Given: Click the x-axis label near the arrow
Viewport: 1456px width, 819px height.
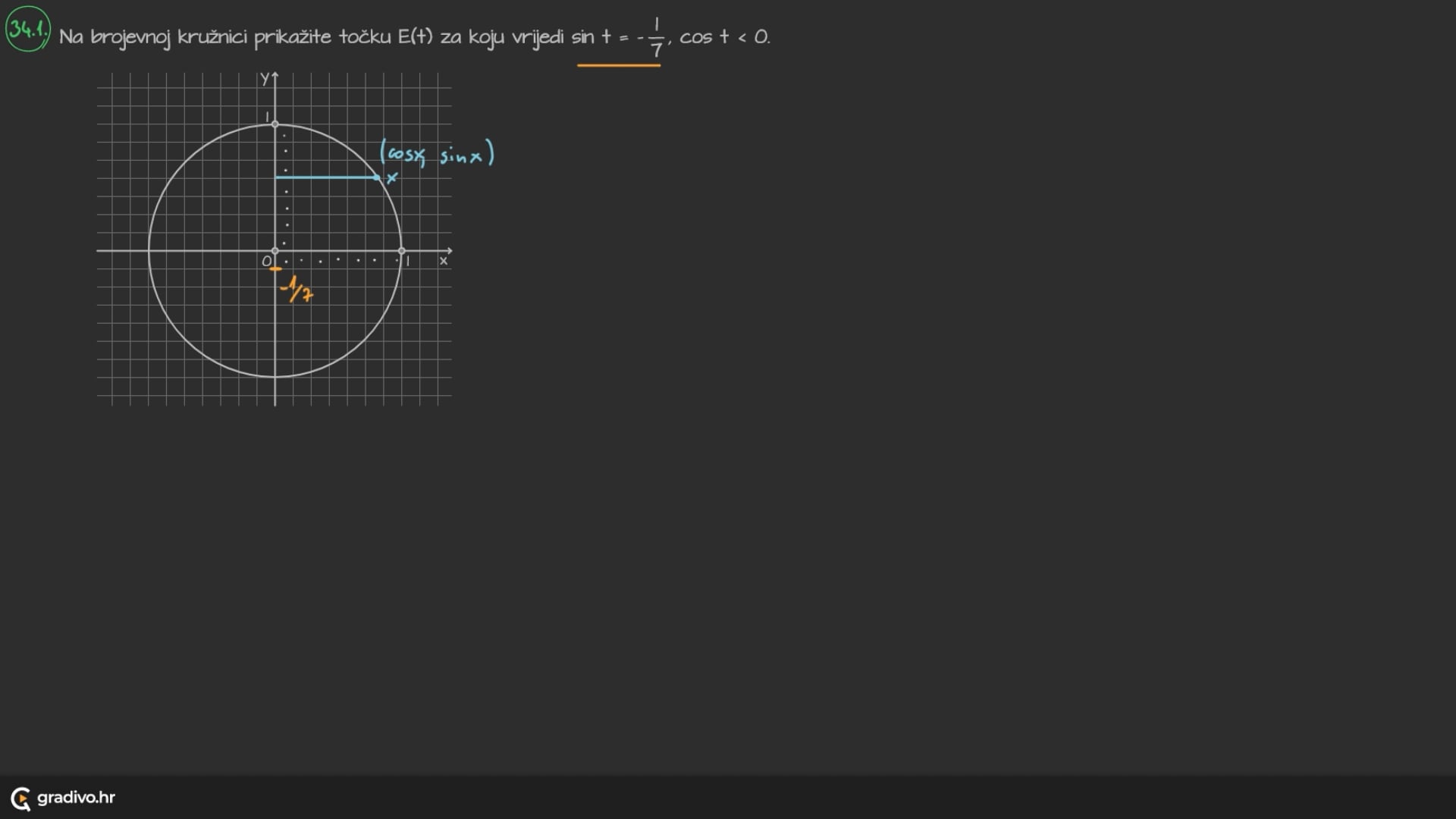Looking at the screenshot, I should (x=444, y=261).
